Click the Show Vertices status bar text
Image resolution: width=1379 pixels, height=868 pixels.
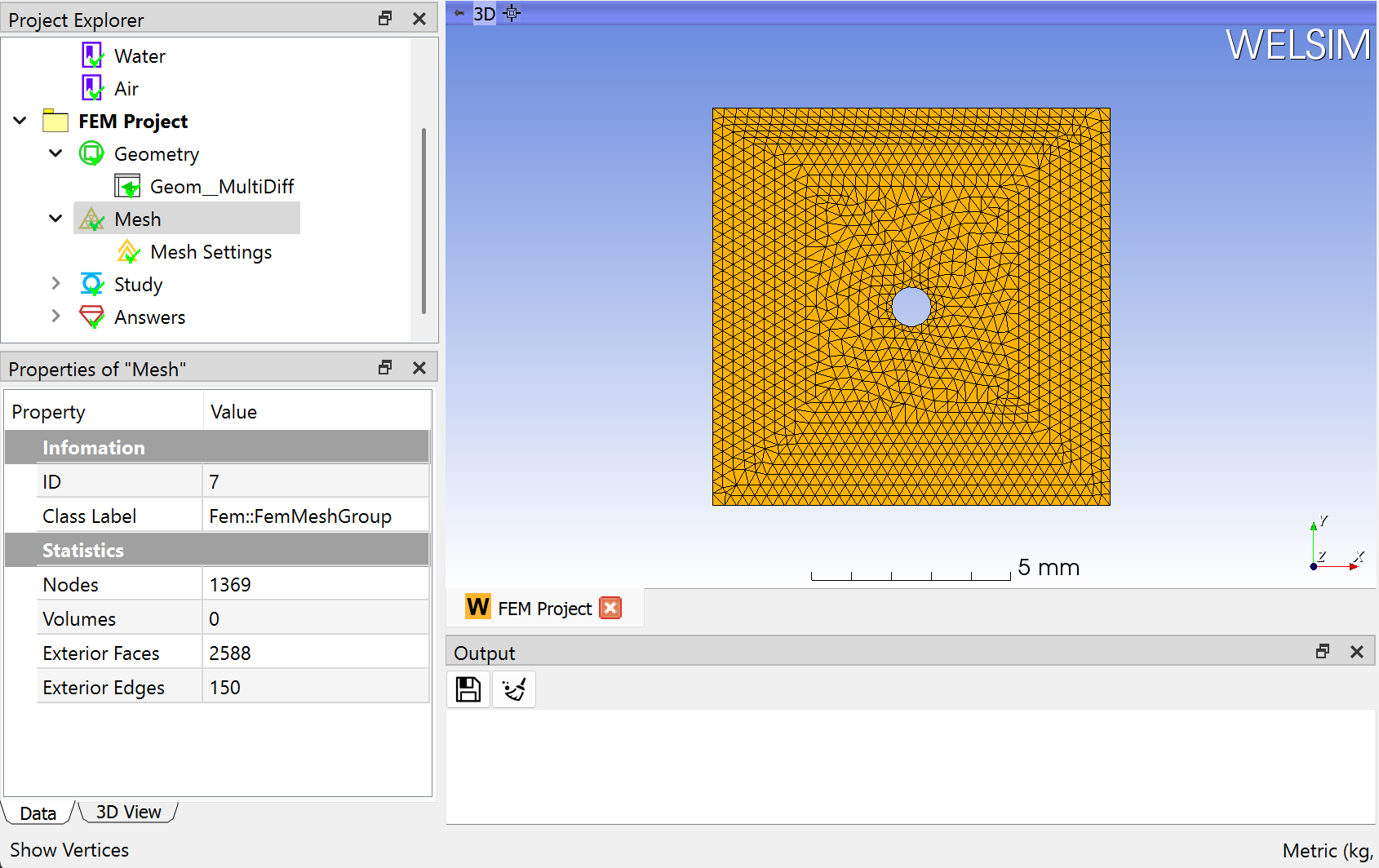click(69, 850)
